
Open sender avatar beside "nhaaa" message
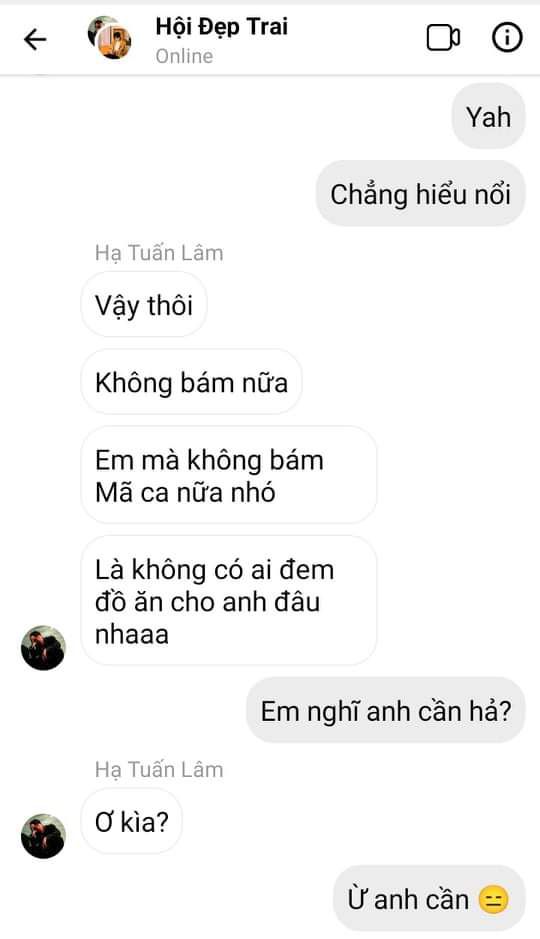43,648
